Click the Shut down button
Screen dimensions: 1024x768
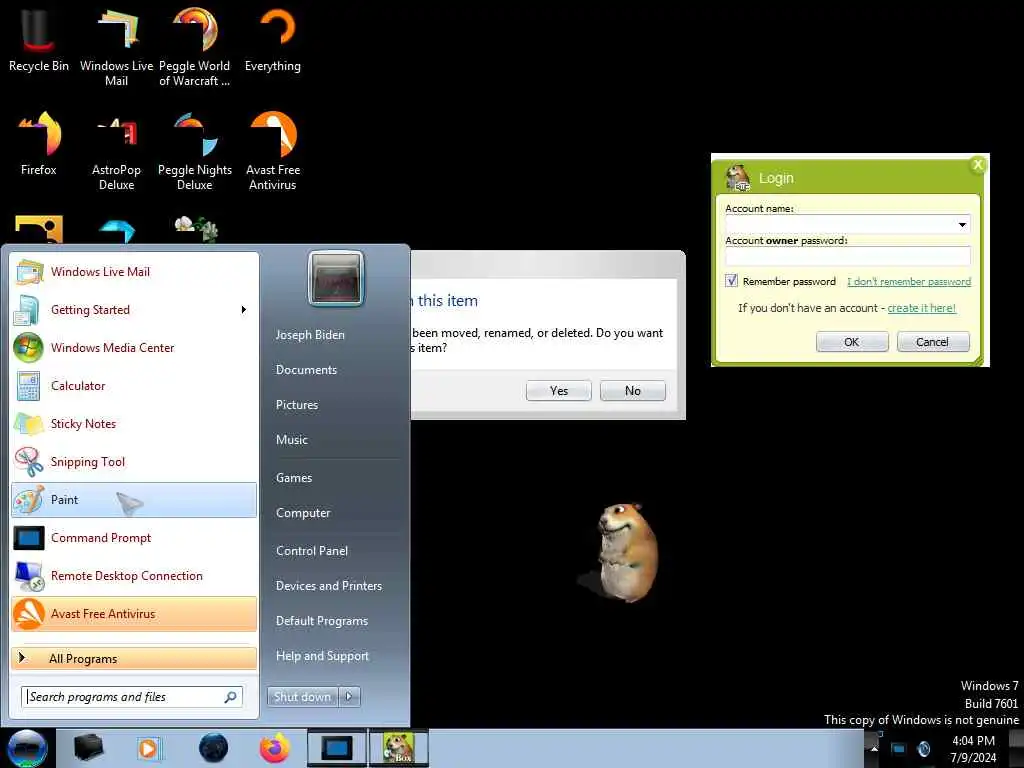[x=303, y=697]
